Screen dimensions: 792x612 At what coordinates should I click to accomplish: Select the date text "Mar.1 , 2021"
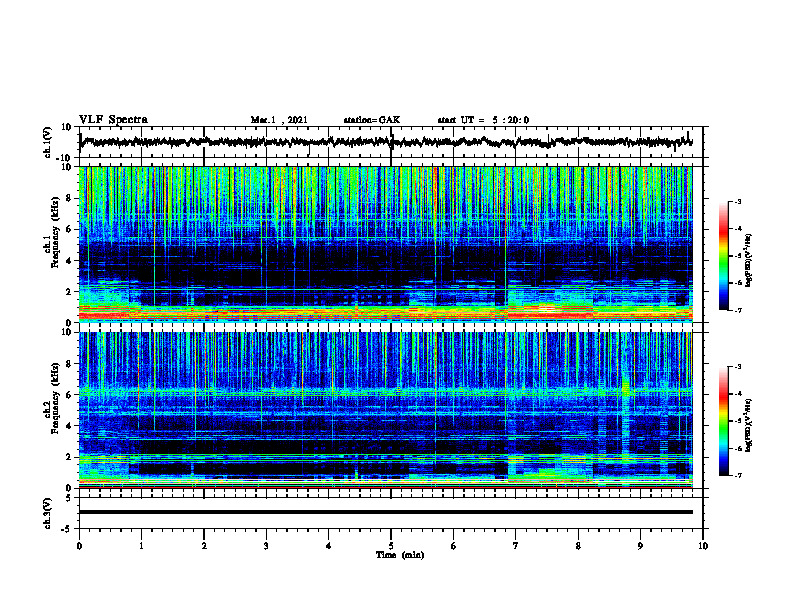(279, 120)
